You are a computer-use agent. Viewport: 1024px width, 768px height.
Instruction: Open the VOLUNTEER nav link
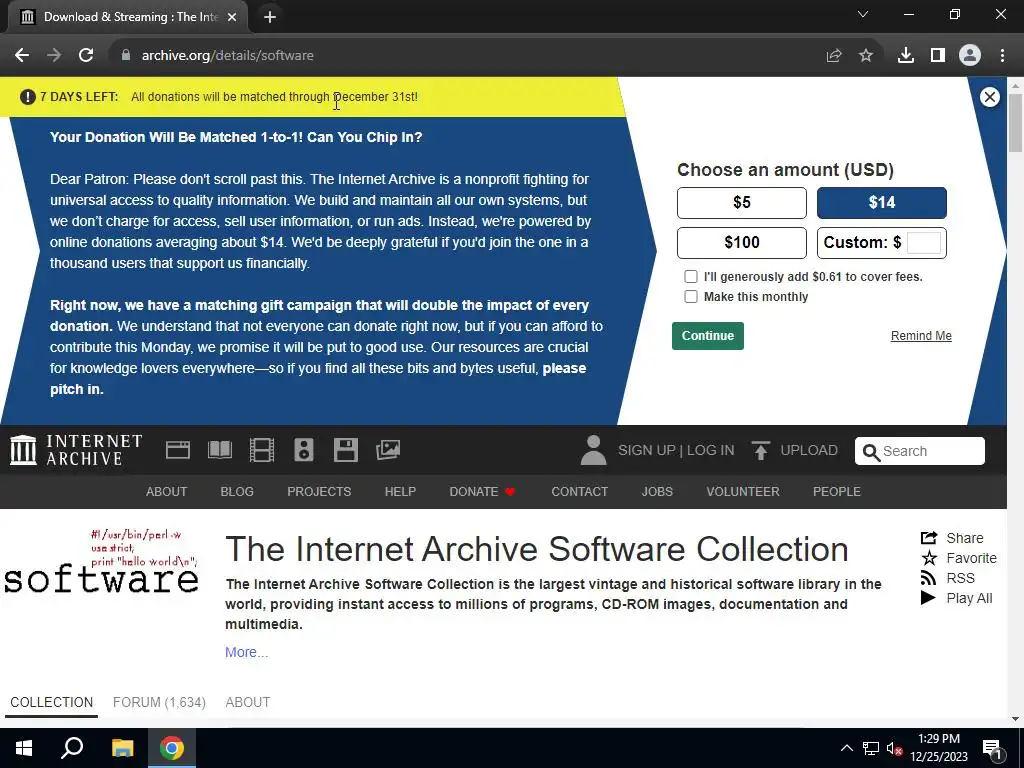[x=743, y=492]
